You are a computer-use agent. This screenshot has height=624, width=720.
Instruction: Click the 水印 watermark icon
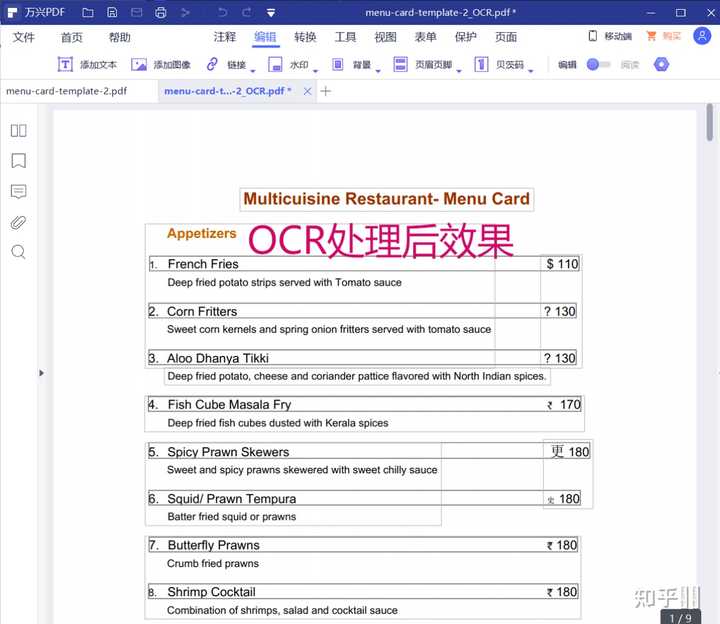tap(275, 65)
